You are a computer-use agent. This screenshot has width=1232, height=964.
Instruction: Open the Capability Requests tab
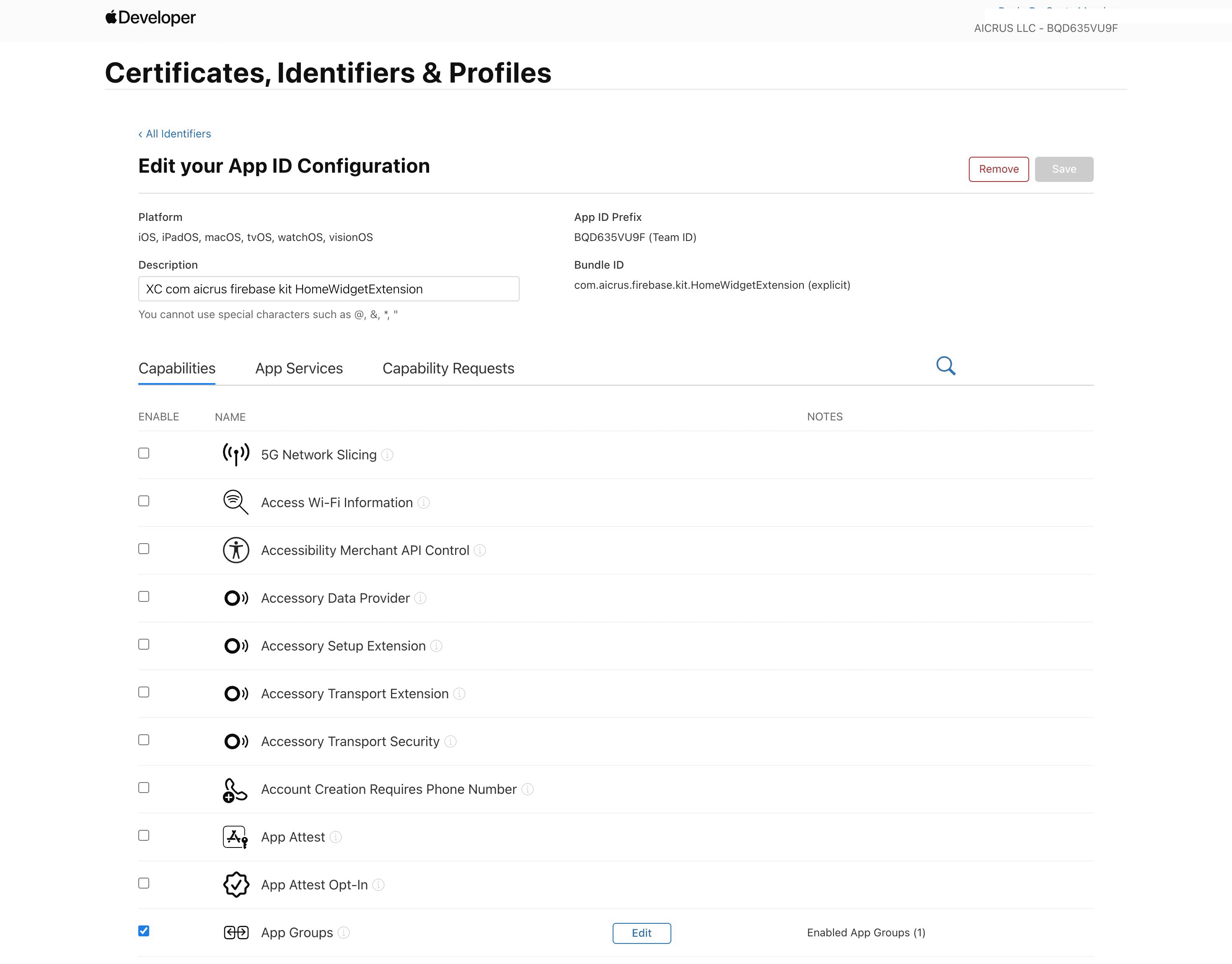click(x=448, y=368)
